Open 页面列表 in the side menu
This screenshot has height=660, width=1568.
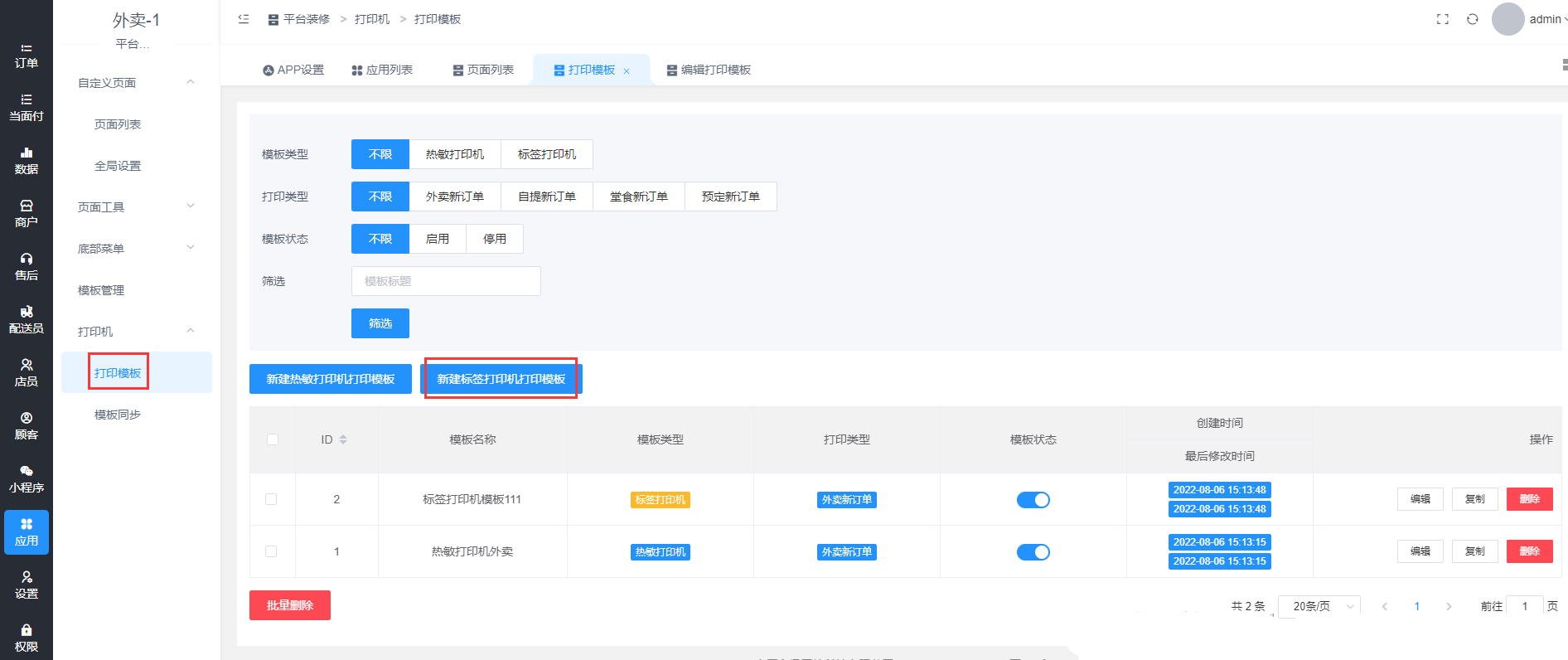pyautogui.click(x=118, y=124)
